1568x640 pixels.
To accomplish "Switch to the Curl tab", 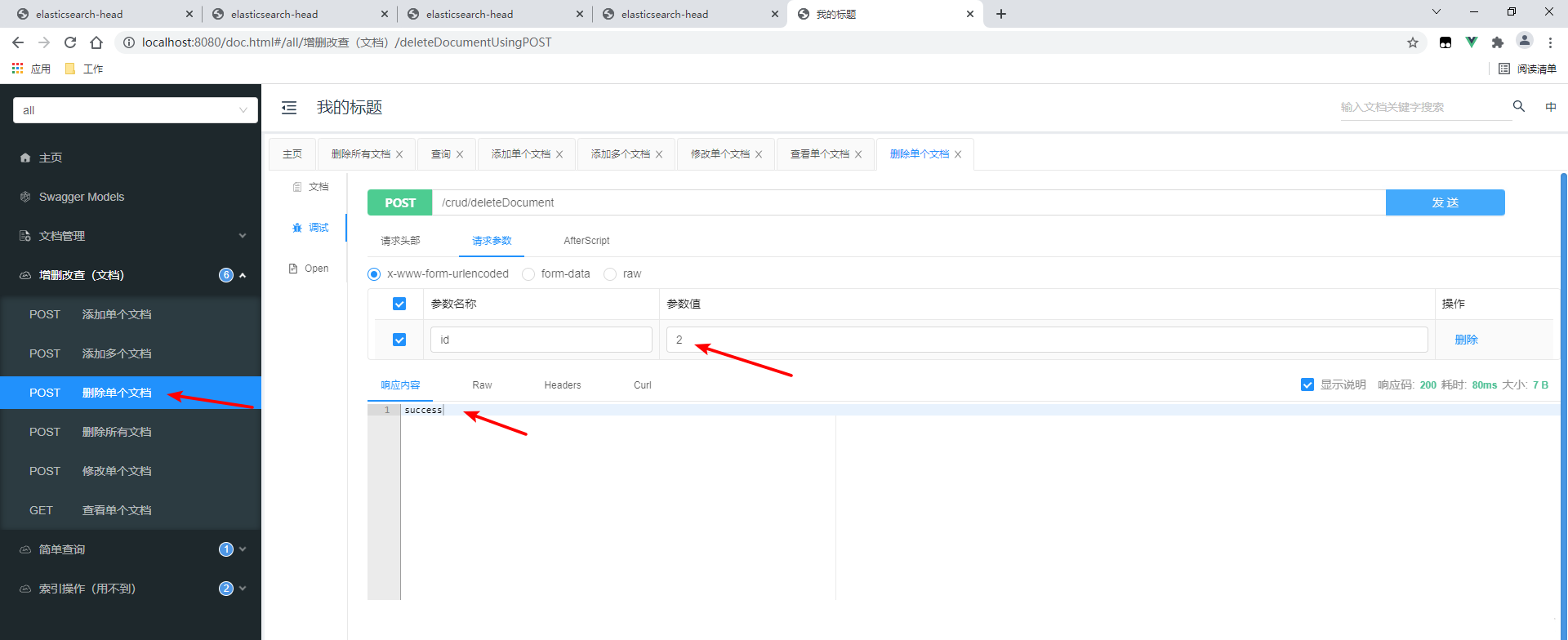I will pos(643,385).
